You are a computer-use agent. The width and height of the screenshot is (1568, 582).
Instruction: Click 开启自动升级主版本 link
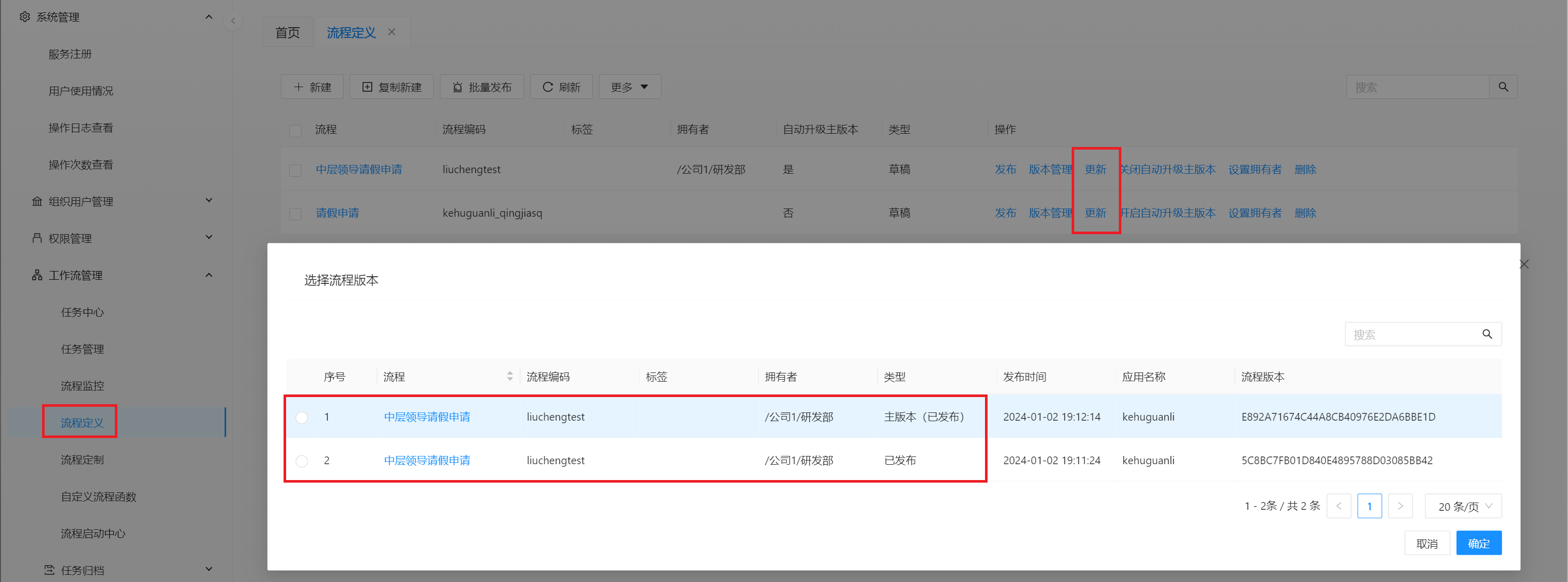[x=1168, y=213]
